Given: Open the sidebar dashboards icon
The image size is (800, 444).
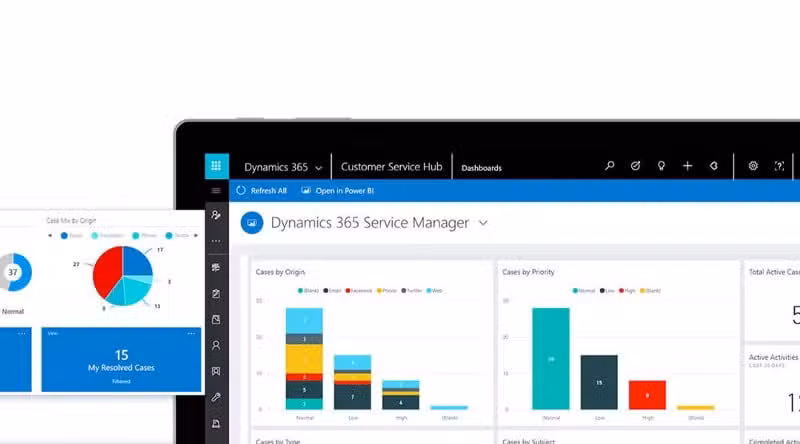Looking at the screenshot, I should click(216, 267).
